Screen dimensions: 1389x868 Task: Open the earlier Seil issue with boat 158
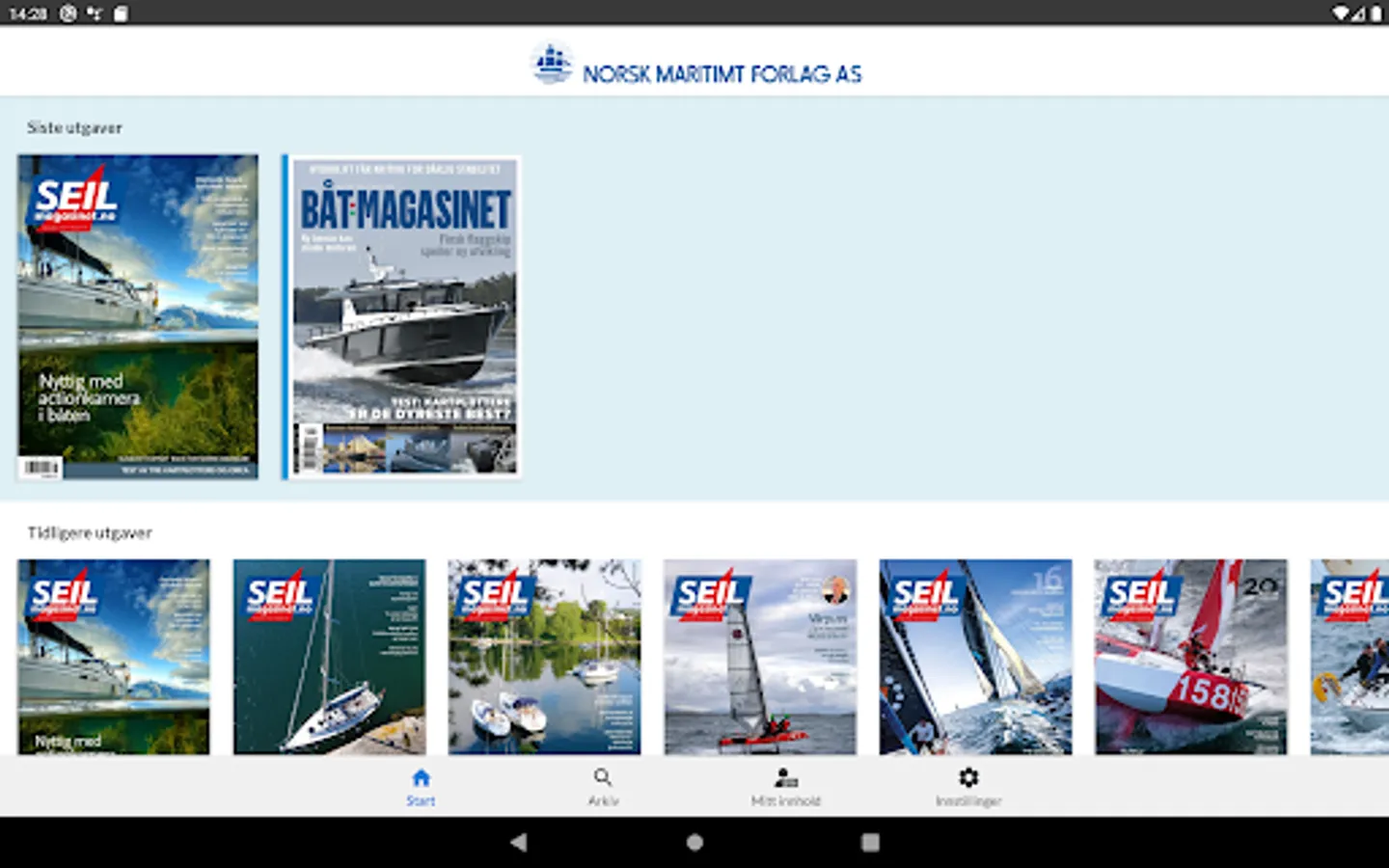pos(1190,657)
